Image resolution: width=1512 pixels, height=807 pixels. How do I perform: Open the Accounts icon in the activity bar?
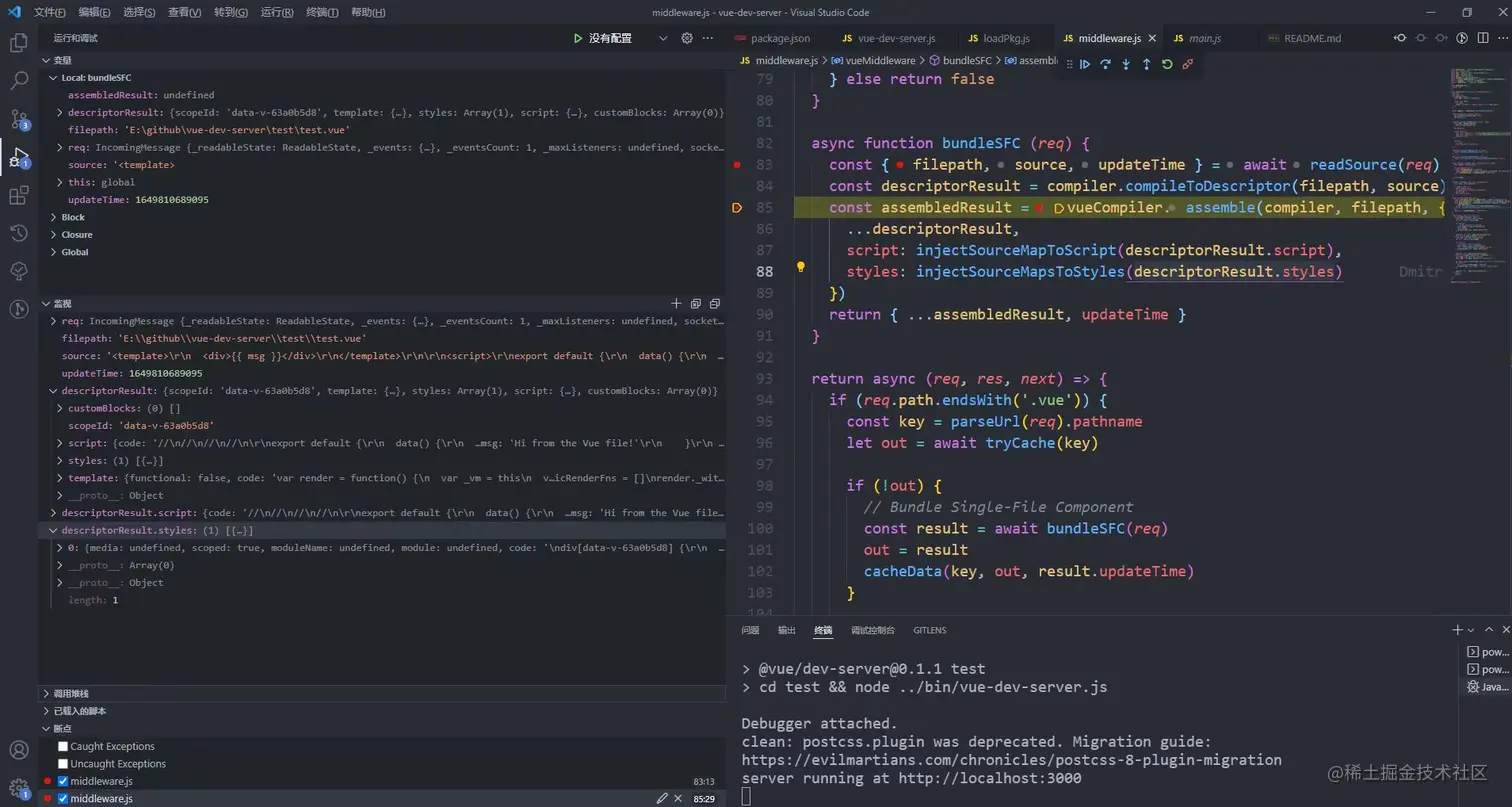pos(18,750)
